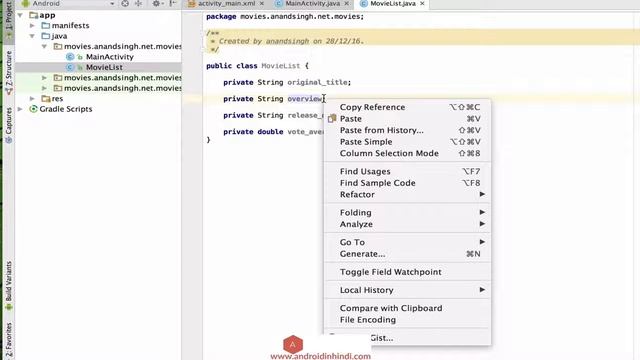640x360 pixels.
Task: Click MovieList class name in editor
Action: (281, 66)
